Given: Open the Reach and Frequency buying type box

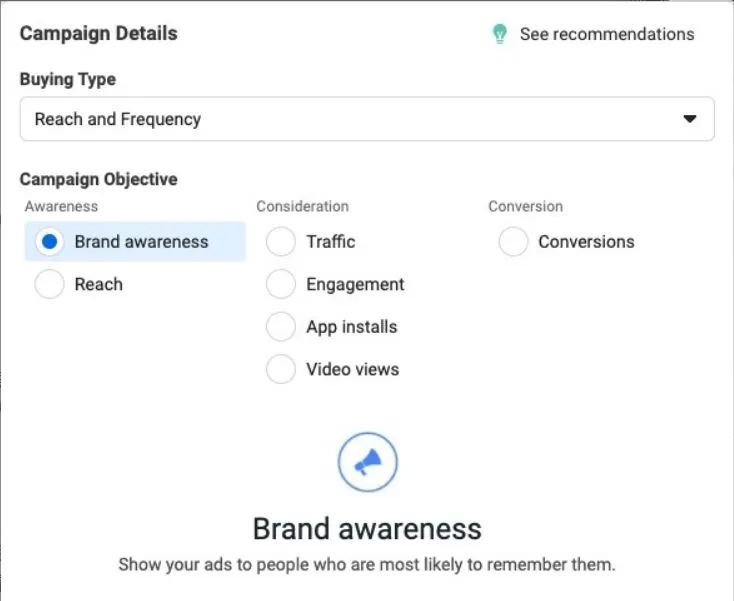Looking at the screenshot, I should (350, 119).
